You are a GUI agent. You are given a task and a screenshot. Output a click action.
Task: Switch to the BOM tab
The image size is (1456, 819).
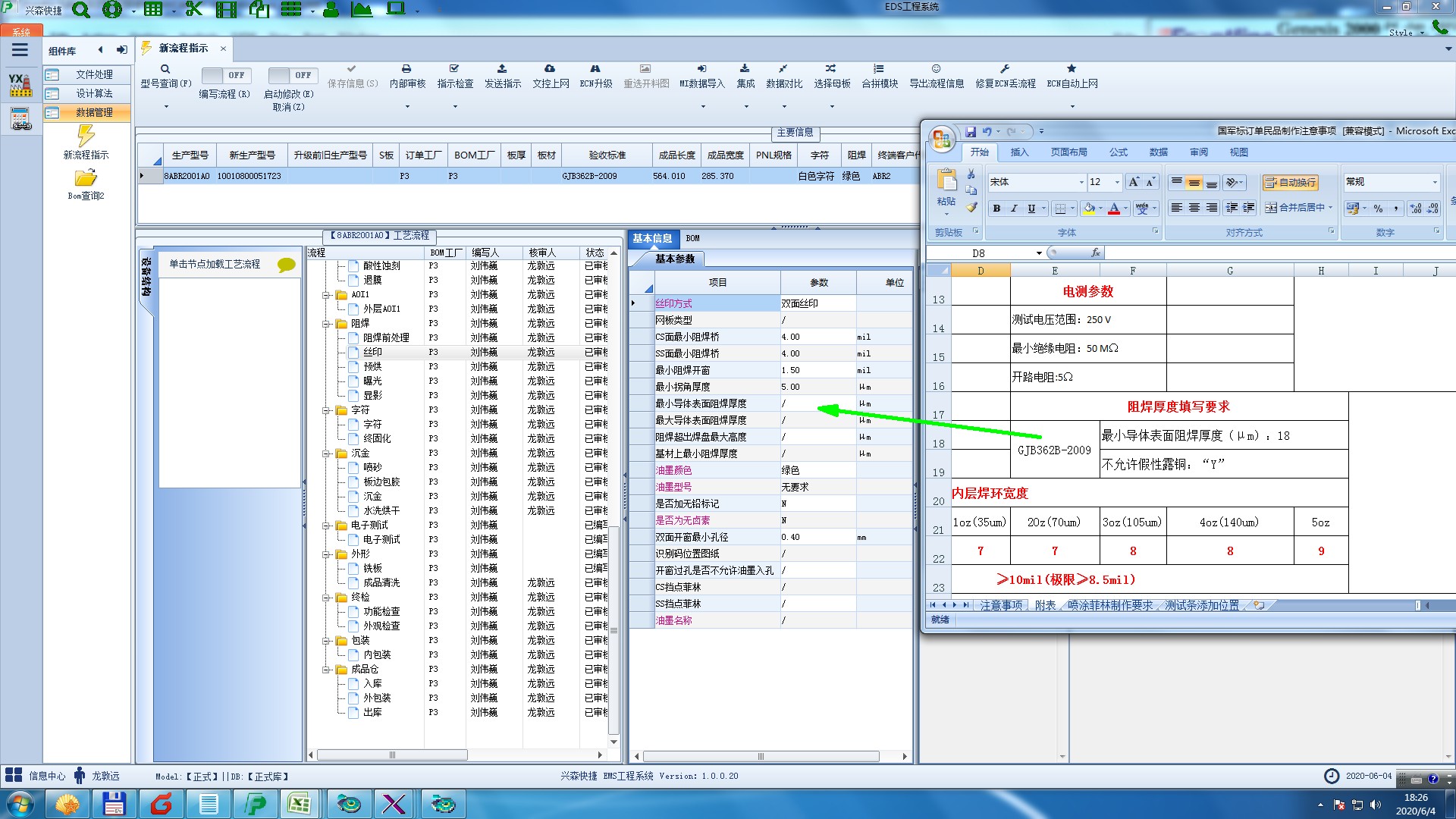click(x=692, y=238)
